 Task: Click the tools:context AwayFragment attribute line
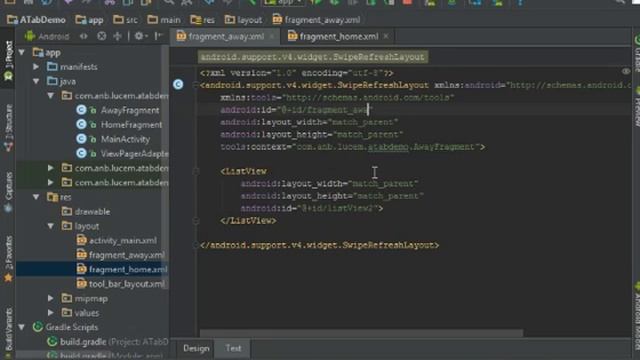[353, 147]
